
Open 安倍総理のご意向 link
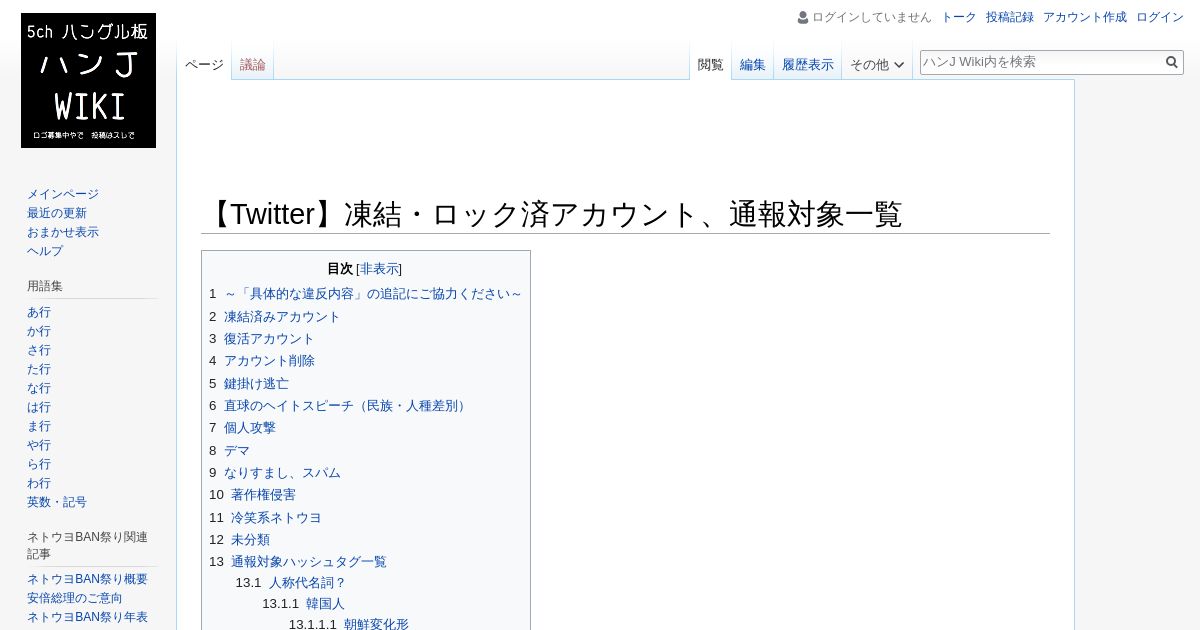[x=75, y=598]
